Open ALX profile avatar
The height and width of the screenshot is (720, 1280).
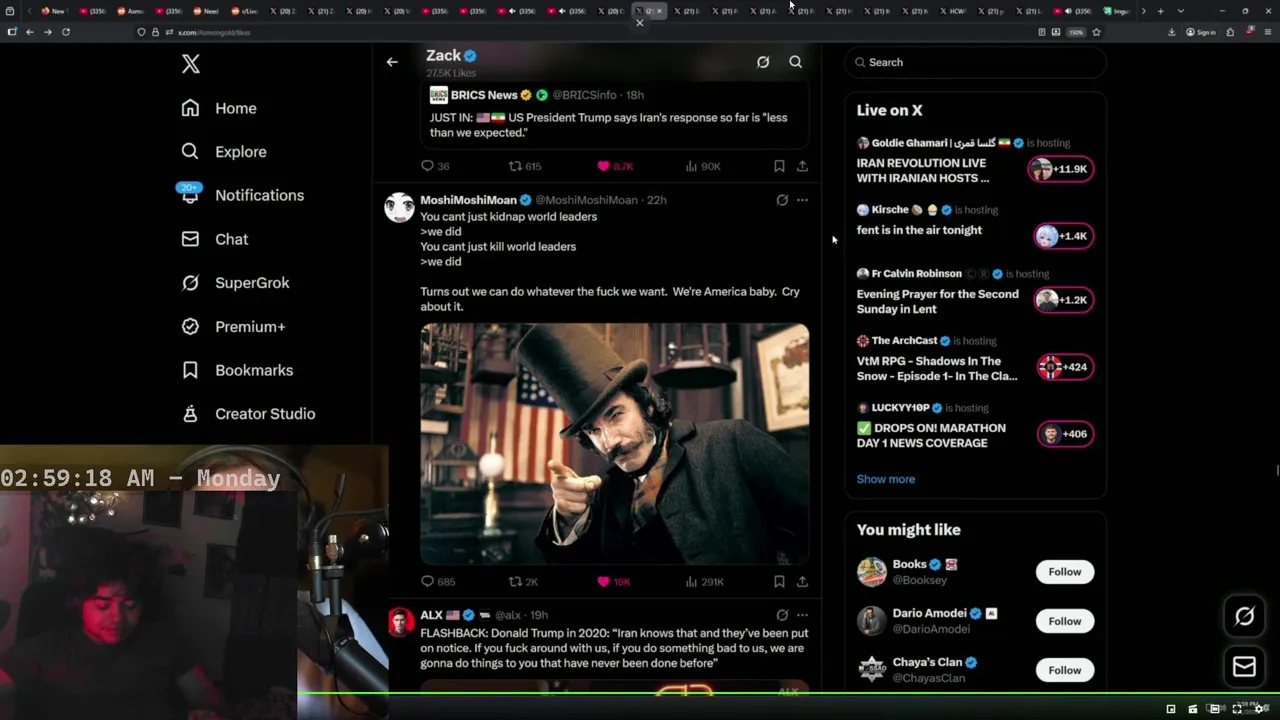click(399, 622)
